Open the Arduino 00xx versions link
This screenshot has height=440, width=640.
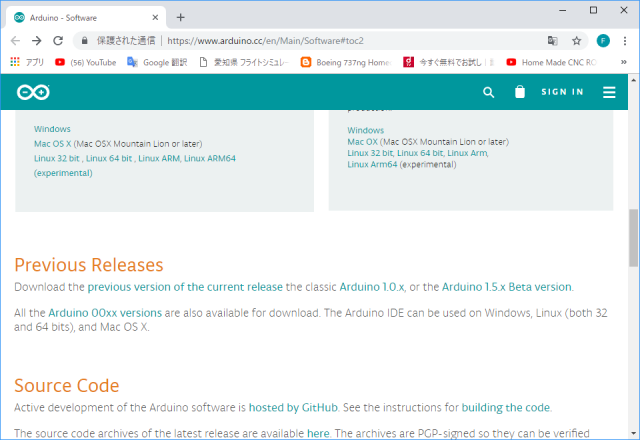click(x=105, y=313)
